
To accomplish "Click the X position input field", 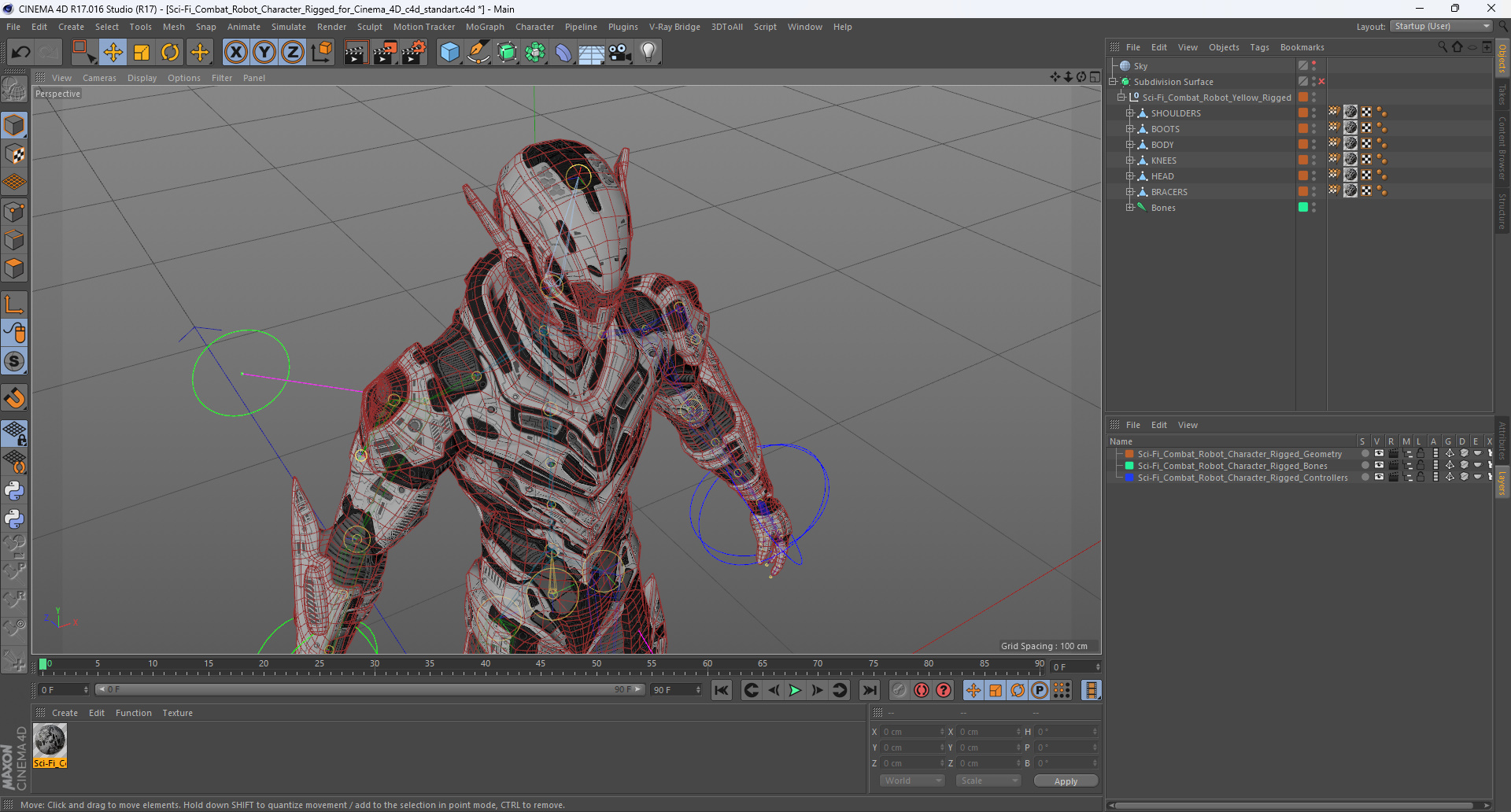I will point(913,732).
